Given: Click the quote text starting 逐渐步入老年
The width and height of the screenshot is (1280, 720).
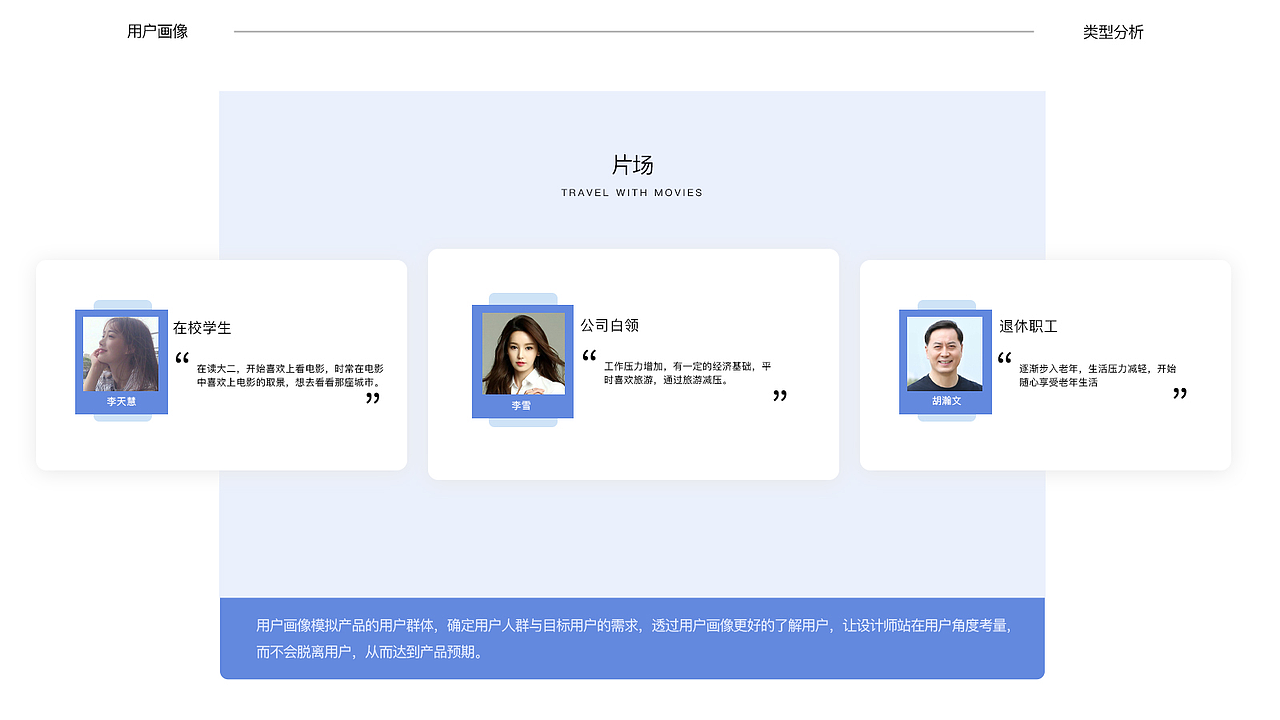Looking at the screenshot, I should point(1098,375).
